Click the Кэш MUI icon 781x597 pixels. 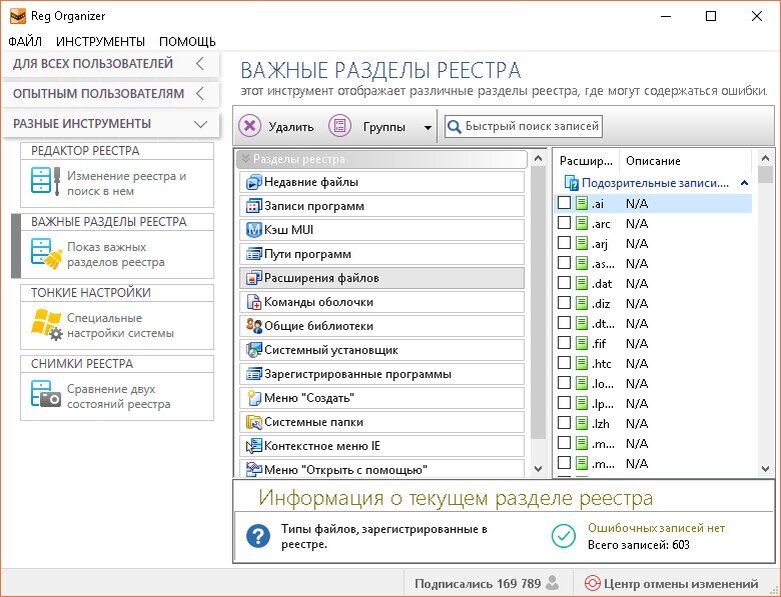click(x=254, y=230)
